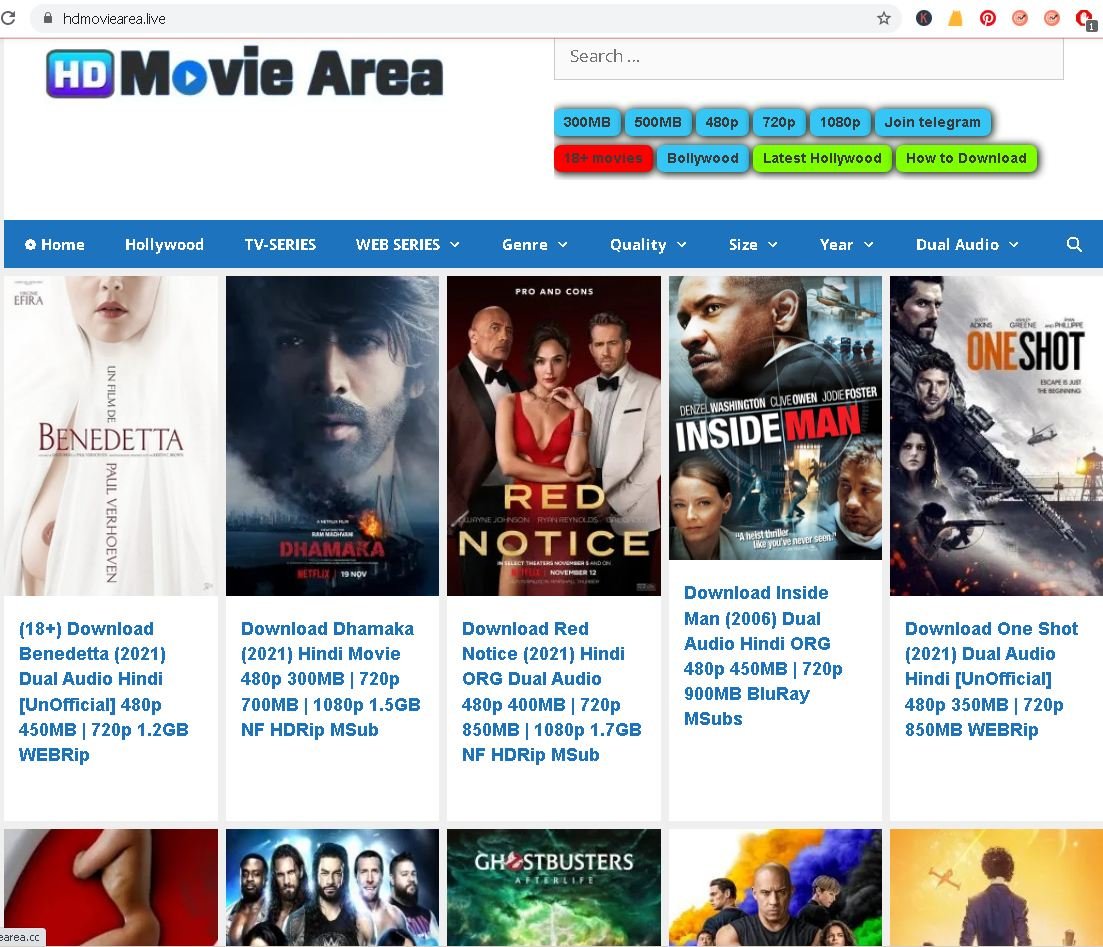Expand the Quality menu
The image size is (1103, 947).
point(648,244)
